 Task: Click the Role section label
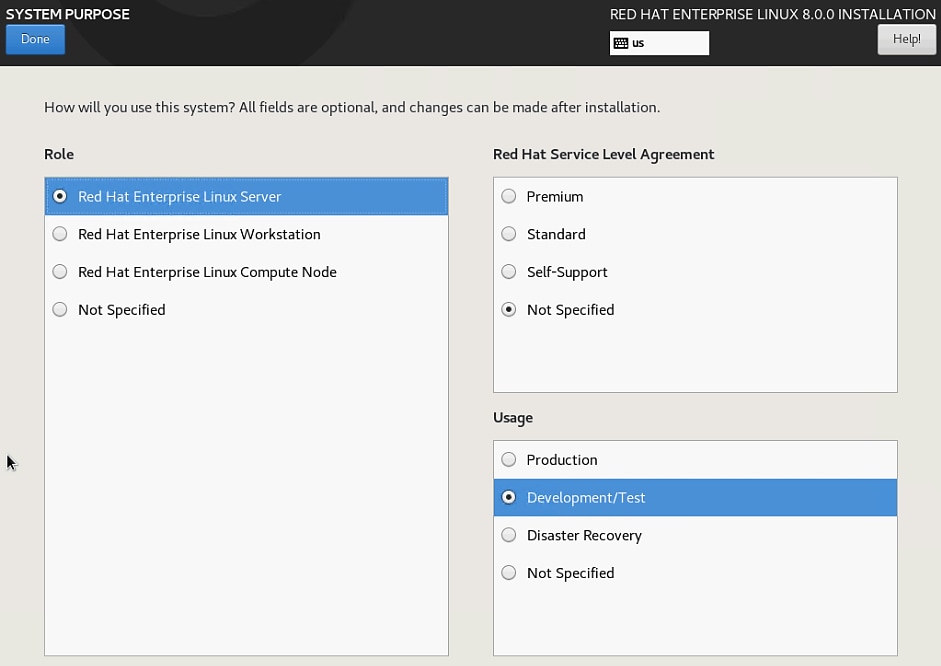(x=59, y=154)
